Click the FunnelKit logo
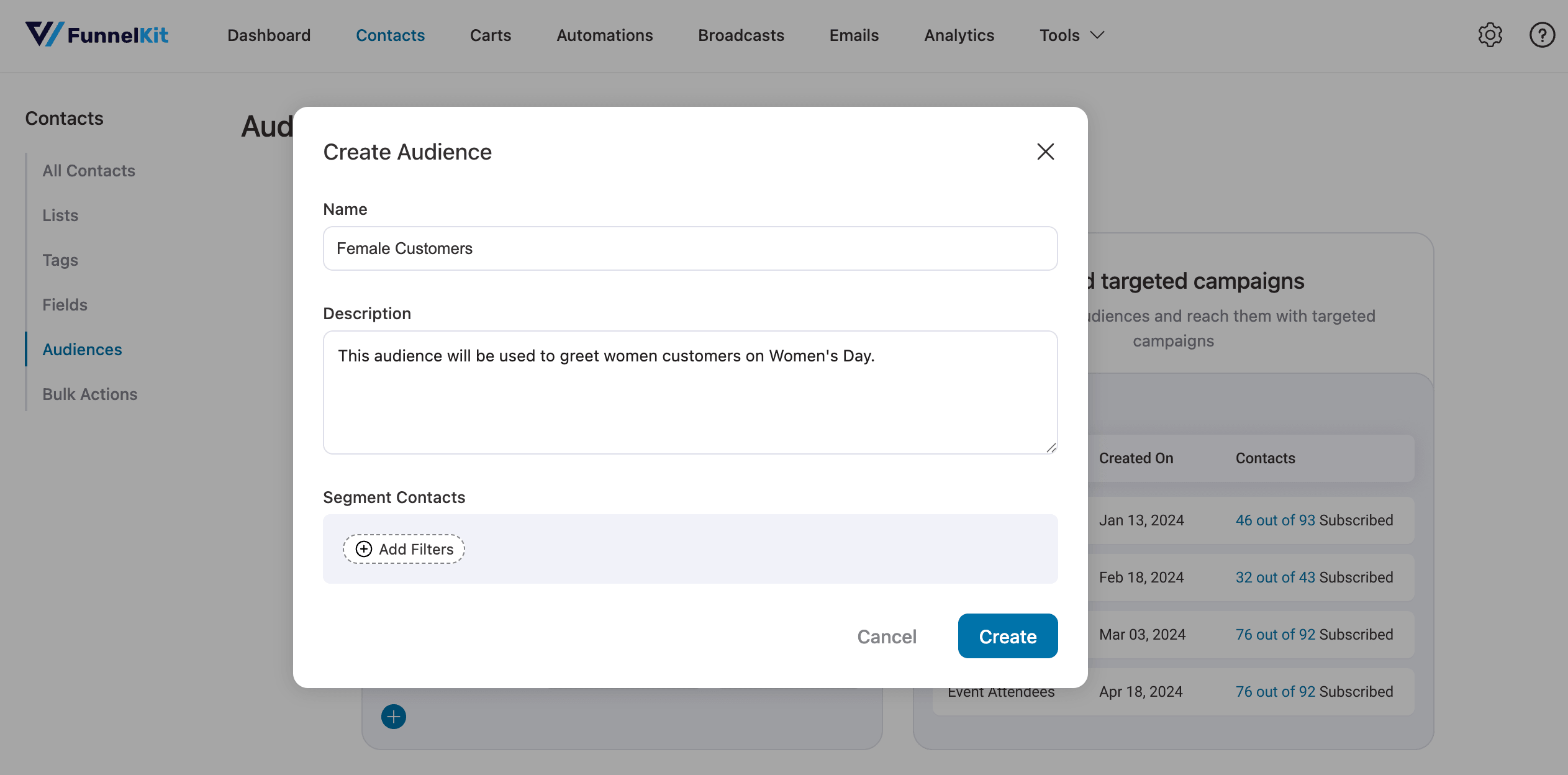This screenshot has width=1568, height=775. [x=97, y=35]
